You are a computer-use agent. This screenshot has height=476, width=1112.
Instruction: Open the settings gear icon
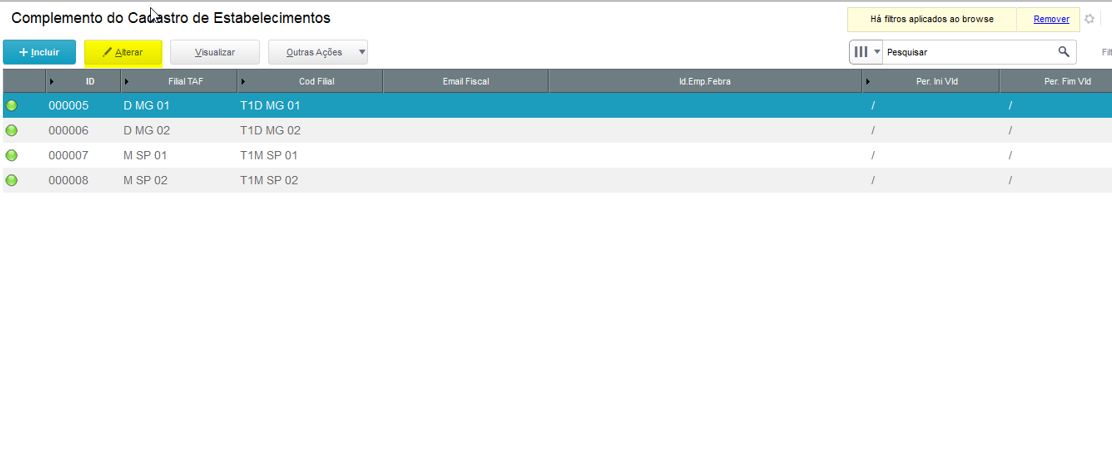coord(1089,19)
